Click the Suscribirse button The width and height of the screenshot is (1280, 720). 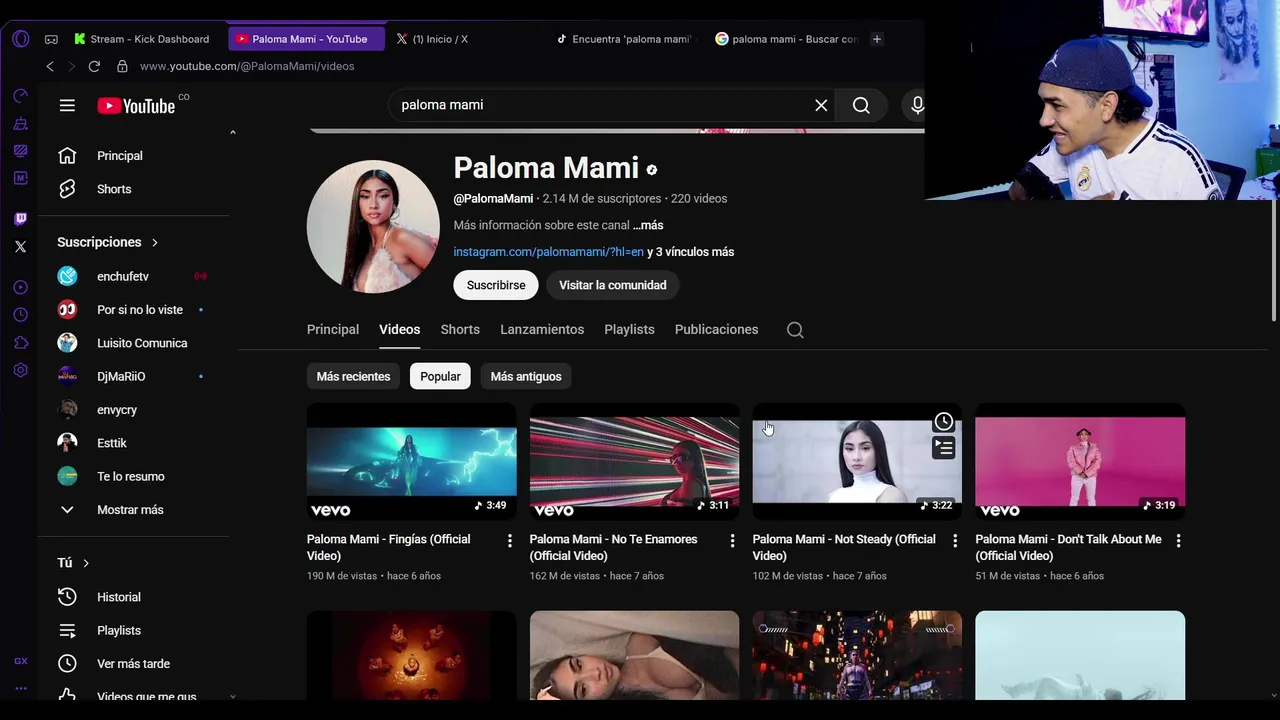coord(496,285)
